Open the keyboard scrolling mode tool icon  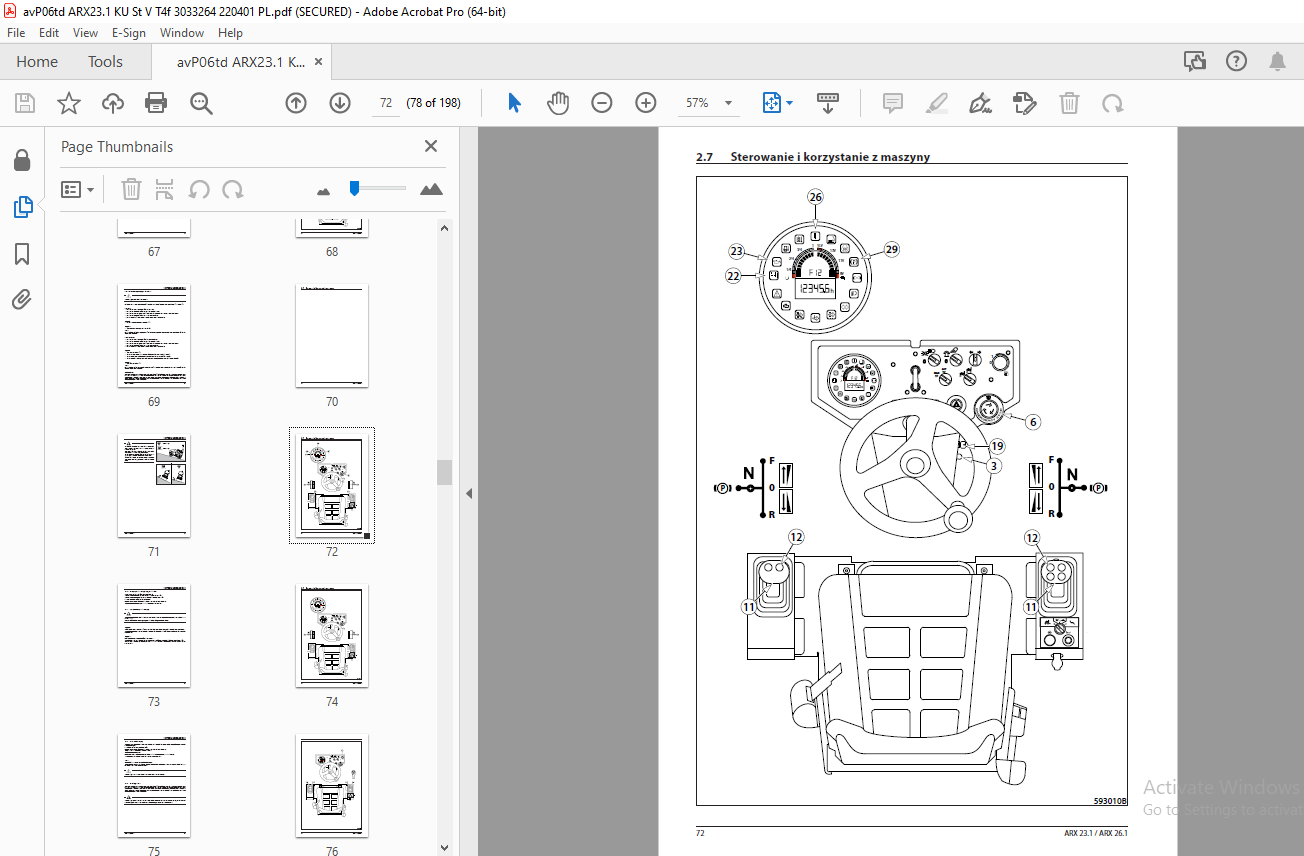pos(828,103)
